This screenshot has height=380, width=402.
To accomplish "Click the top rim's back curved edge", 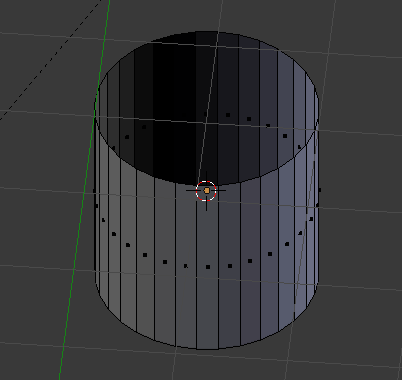I will point(207,32).
